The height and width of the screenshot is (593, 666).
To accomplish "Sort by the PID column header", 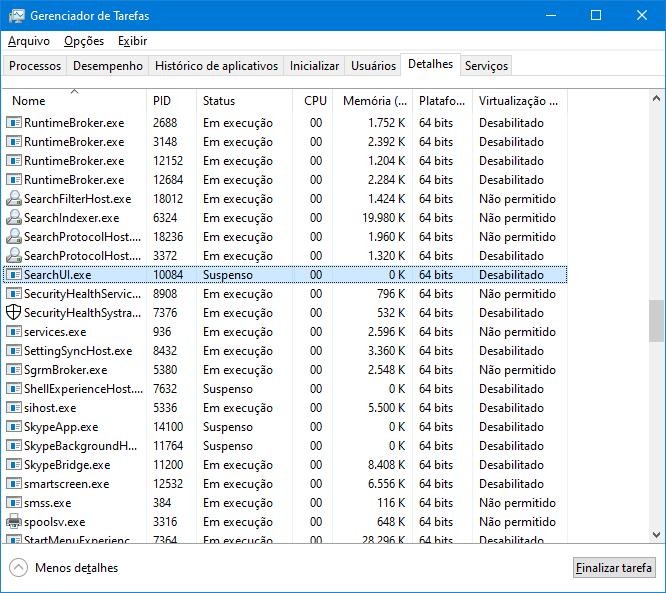I will pos(162,101).
